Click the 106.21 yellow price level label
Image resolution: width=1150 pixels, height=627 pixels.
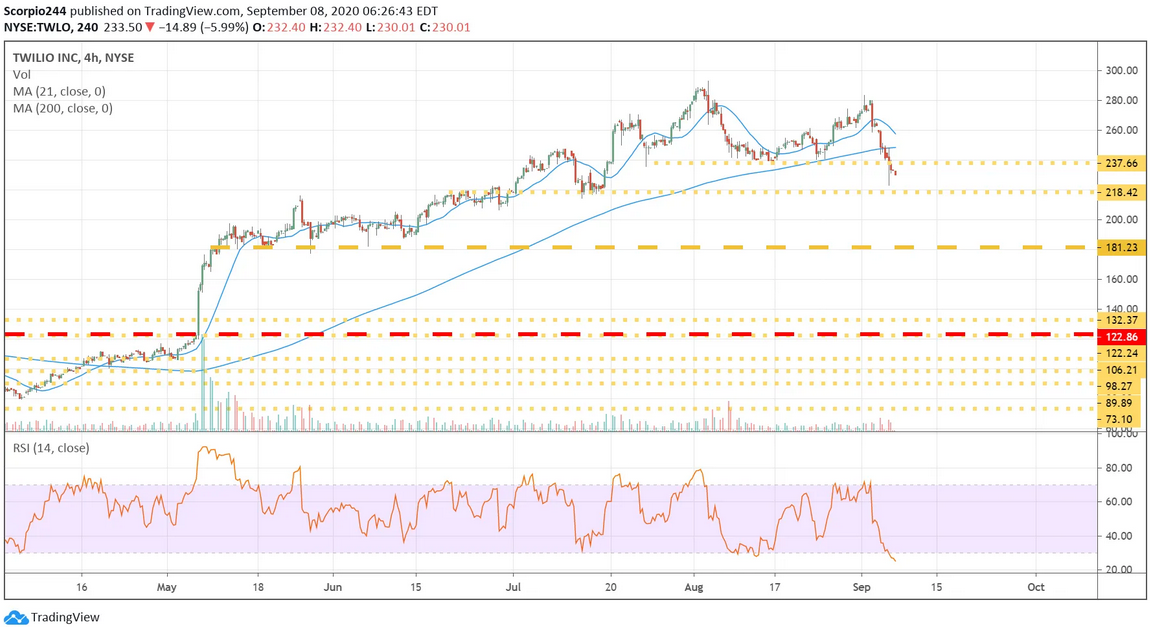pos(1121,370)
